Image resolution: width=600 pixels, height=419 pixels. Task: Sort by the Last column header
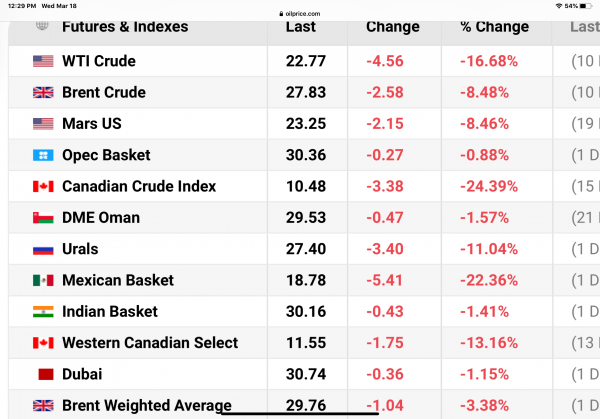click(x=301, y=27)
